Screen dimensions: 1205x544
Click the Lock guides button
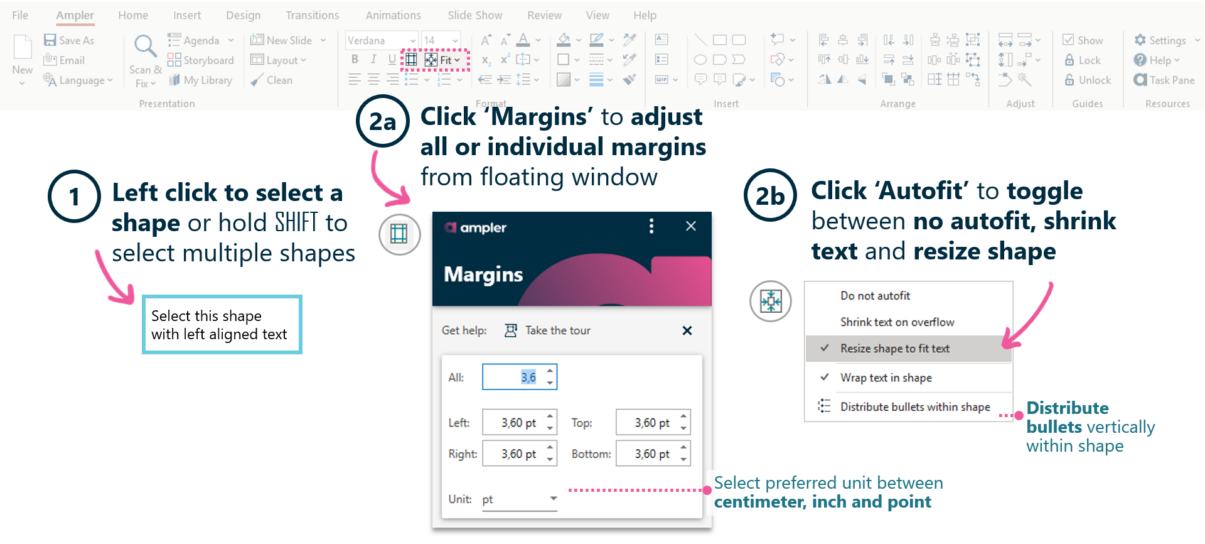point(1082,60)
